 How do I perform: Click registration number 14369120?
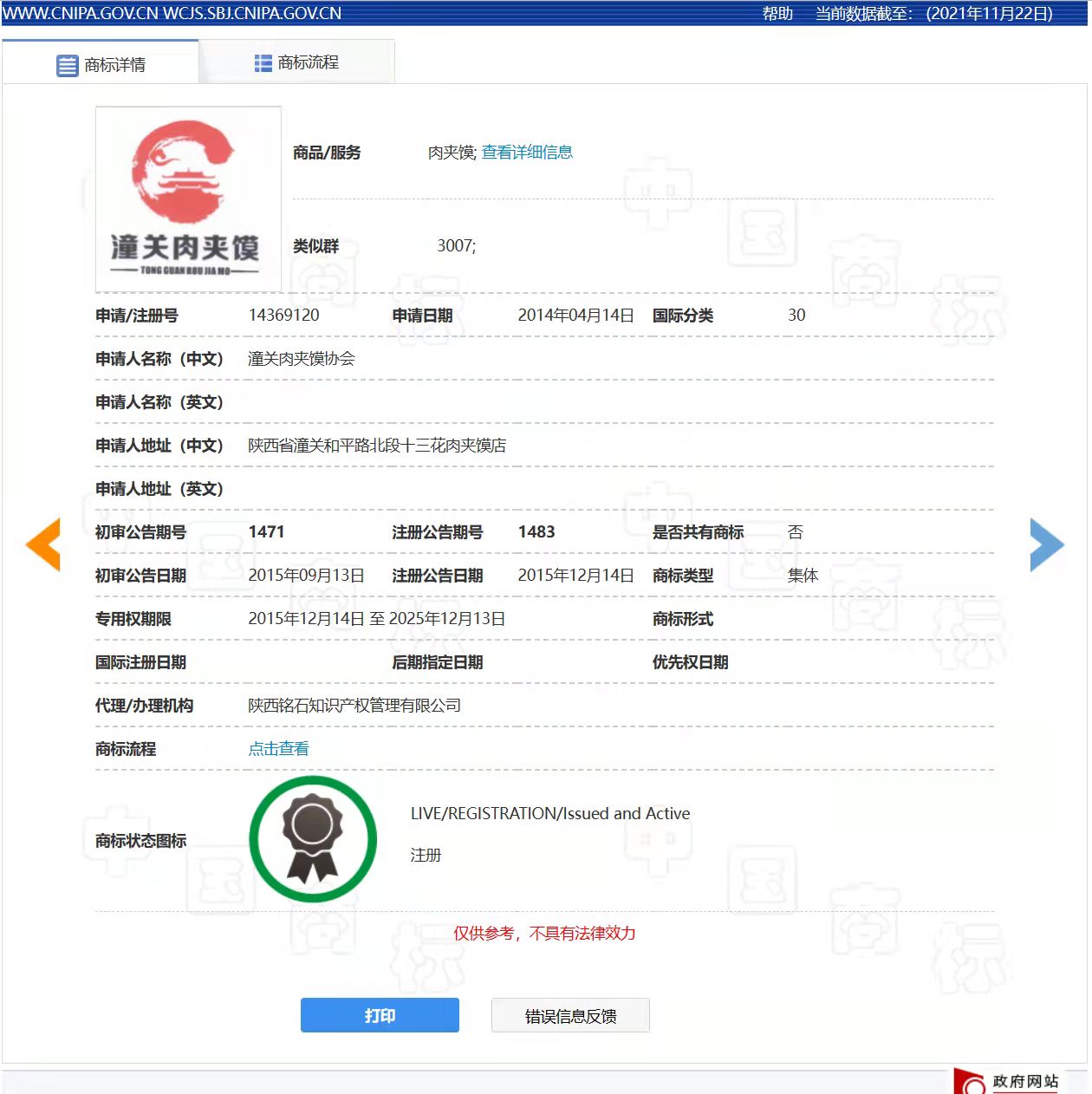pos(284,316)
